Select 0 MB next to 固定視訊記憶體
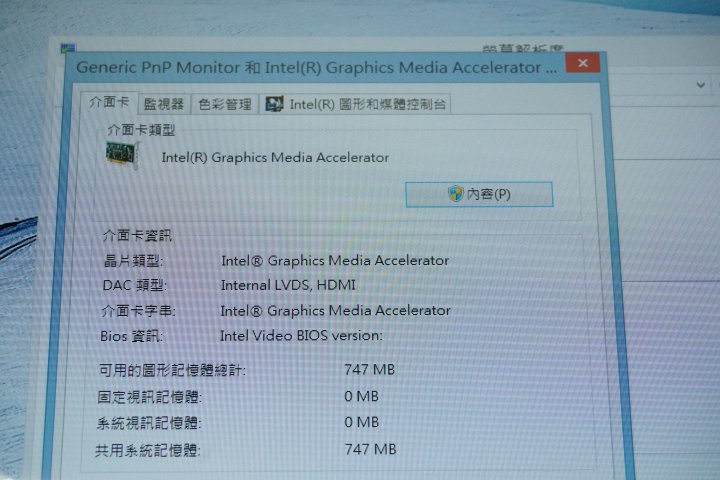 [361, 396]
